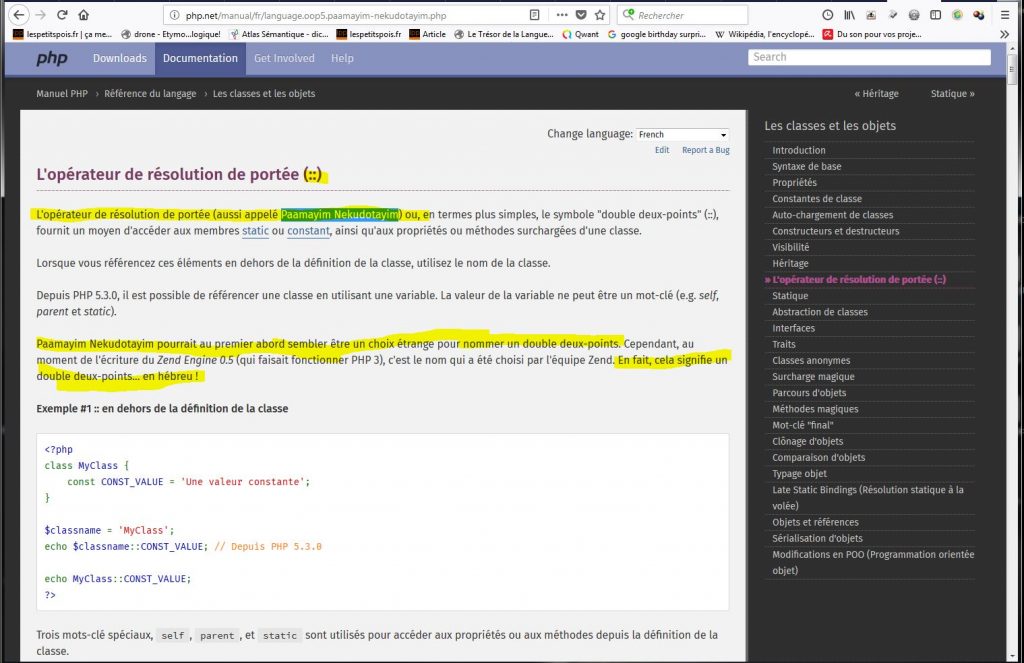Bookmark this page with star icon
This screenshot has width=1024, height=663.
600,15
